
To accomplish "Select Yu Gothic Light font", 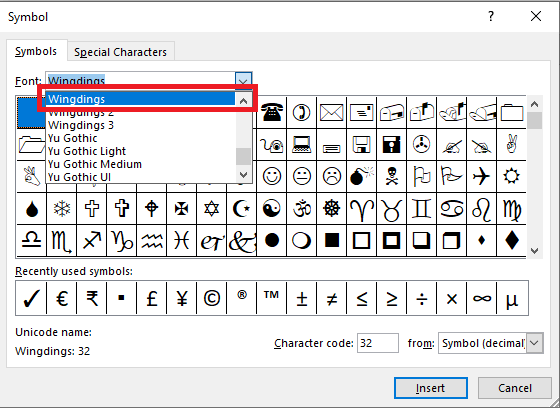I will (x=140, y=151).
